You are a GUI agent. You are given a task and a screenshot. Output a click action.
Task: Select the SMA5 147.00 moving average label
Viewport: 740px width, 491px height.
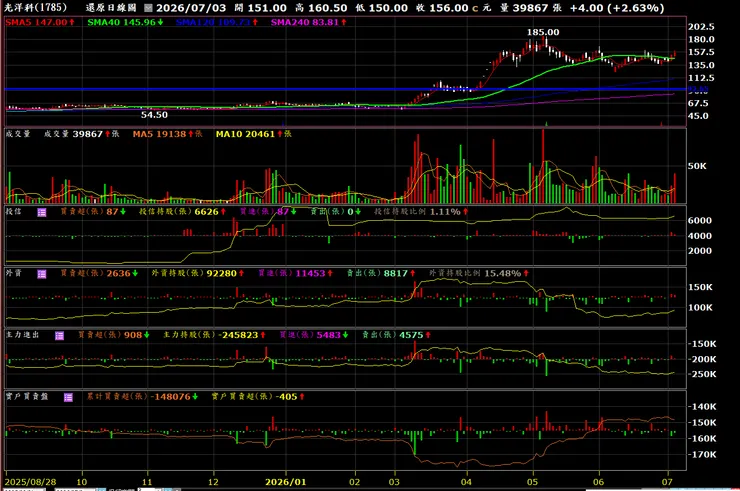[x=40, y=22]
